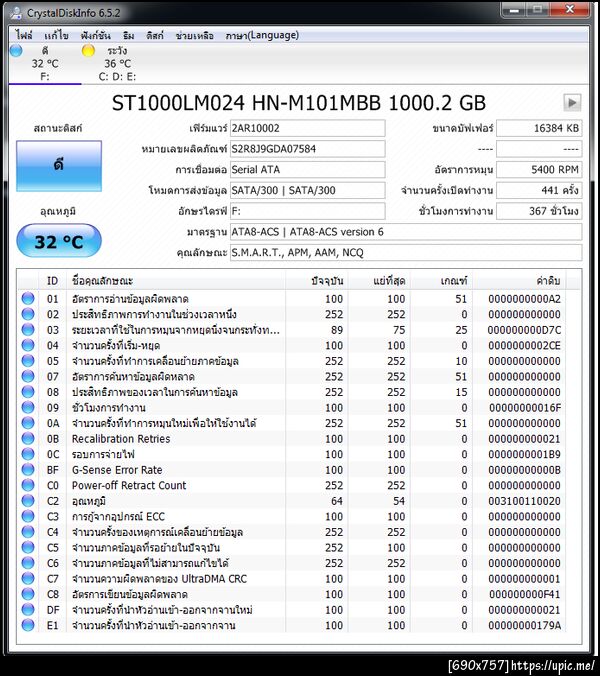Select the G-Sense Error Rate attribute name
This screenshot has height=676, width=600.
point(117,470)
